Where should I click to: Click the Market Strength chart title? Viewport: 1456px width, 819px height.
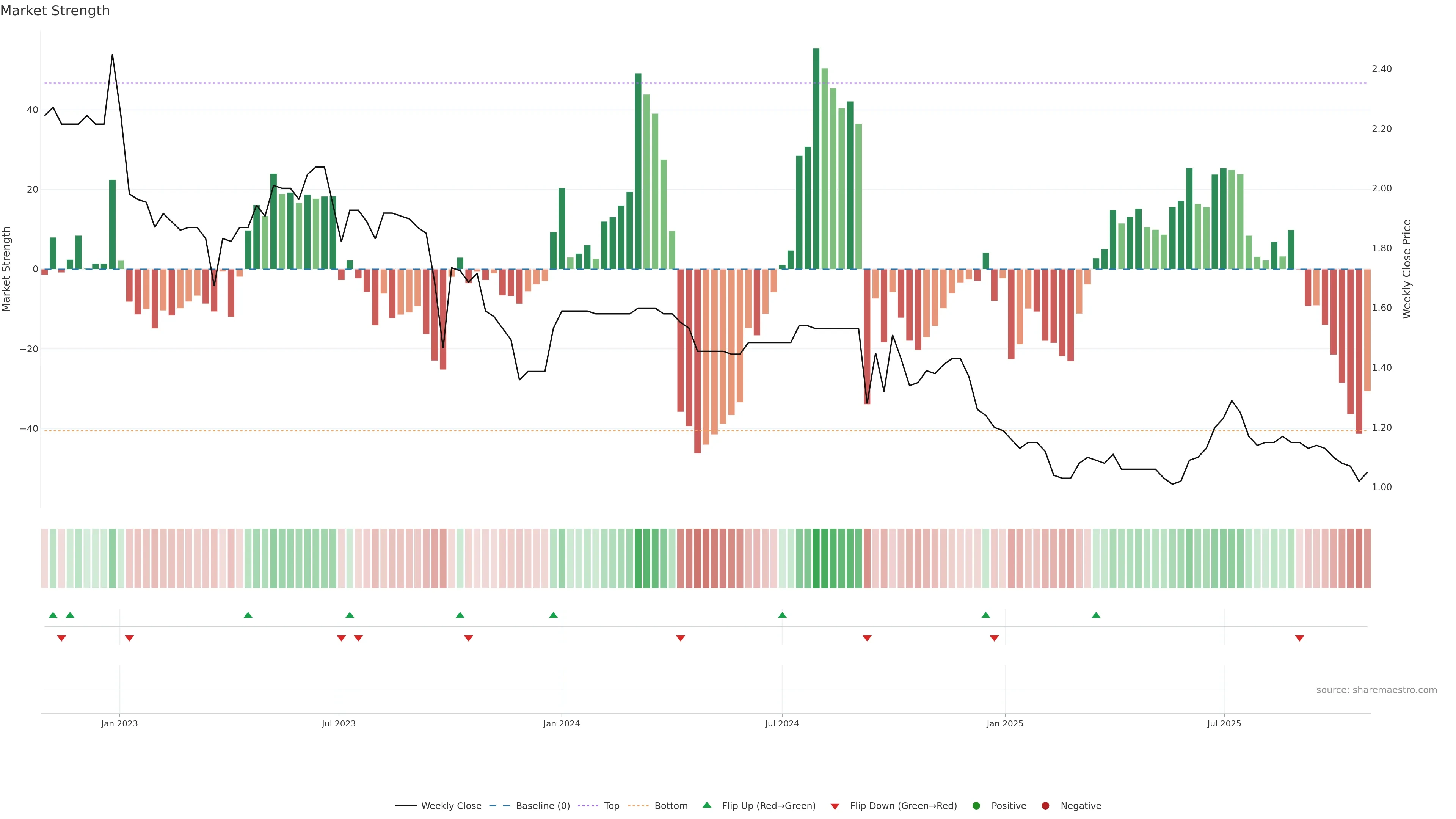pos(55,11)
